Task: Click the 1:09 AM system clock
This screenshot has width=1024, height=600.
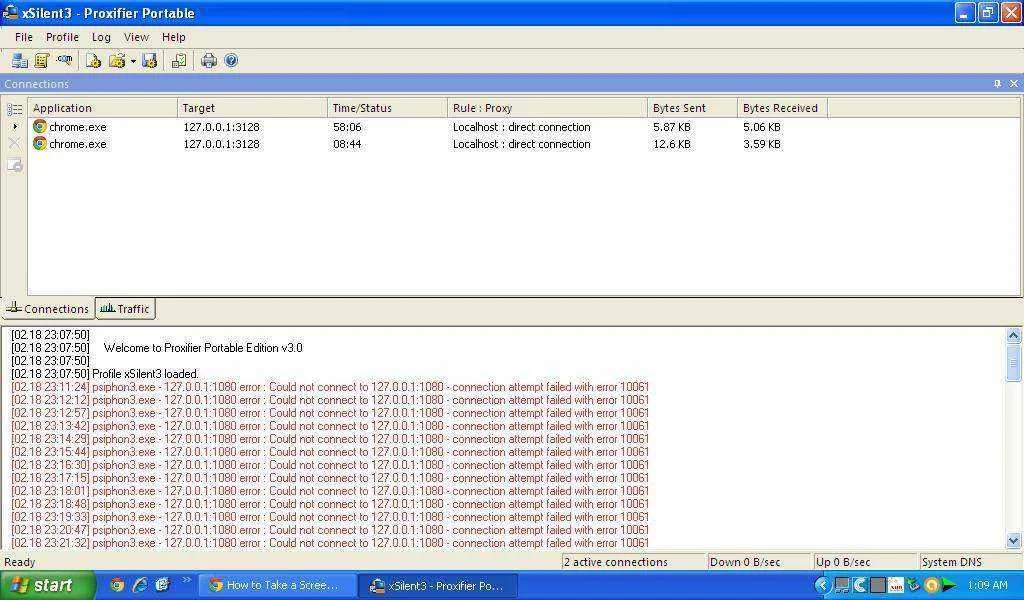Action: 987,586
